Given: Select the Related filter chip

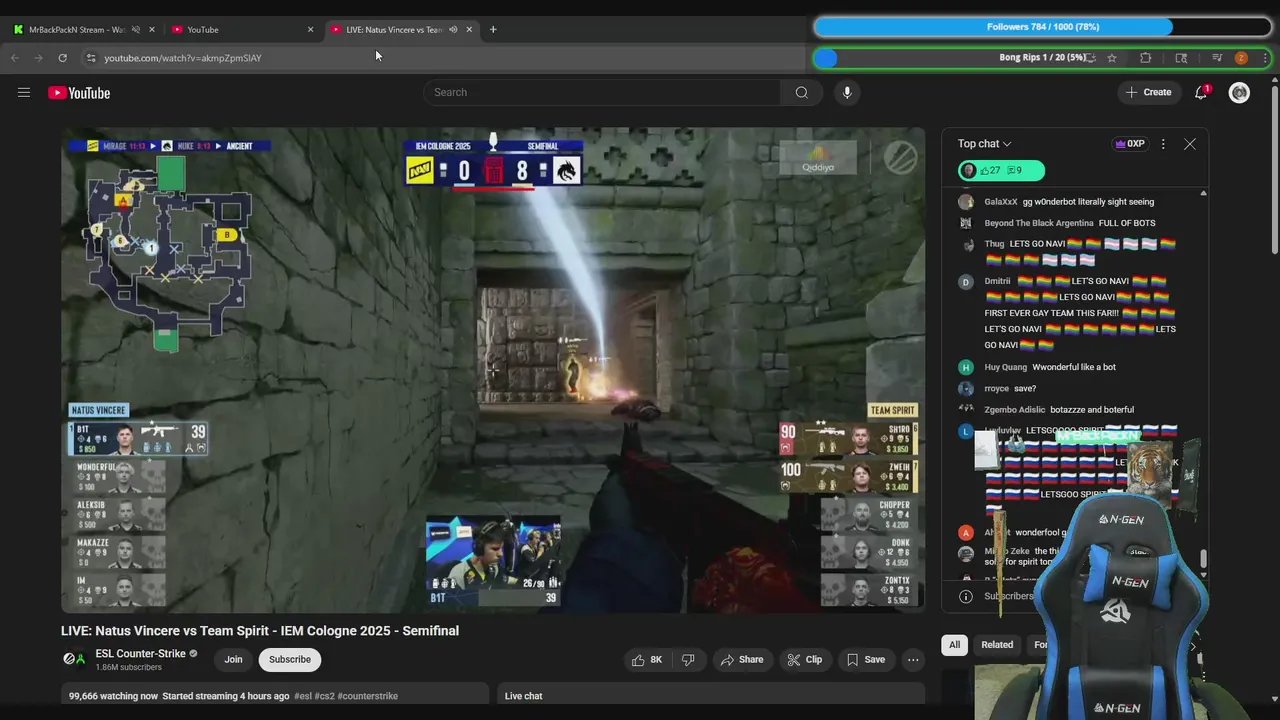Looking at the screenshot, I should pyautogui.click(x=997, y=645).
